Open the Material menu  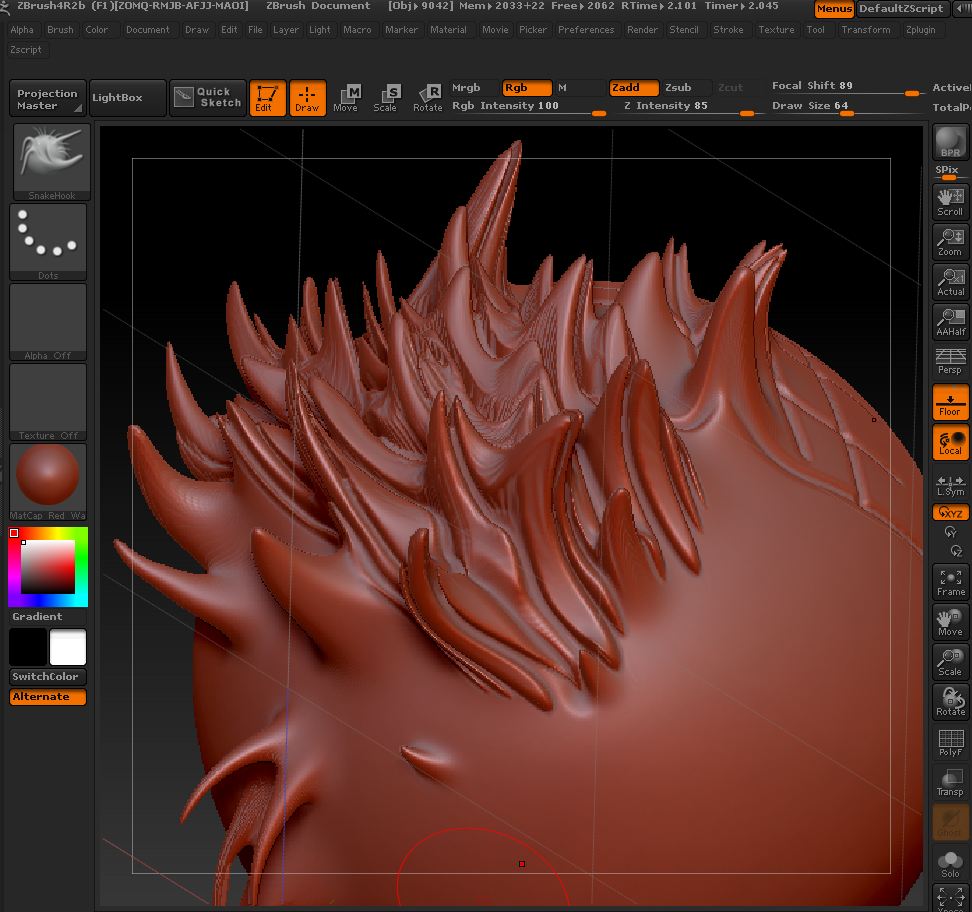coord(448,30)
